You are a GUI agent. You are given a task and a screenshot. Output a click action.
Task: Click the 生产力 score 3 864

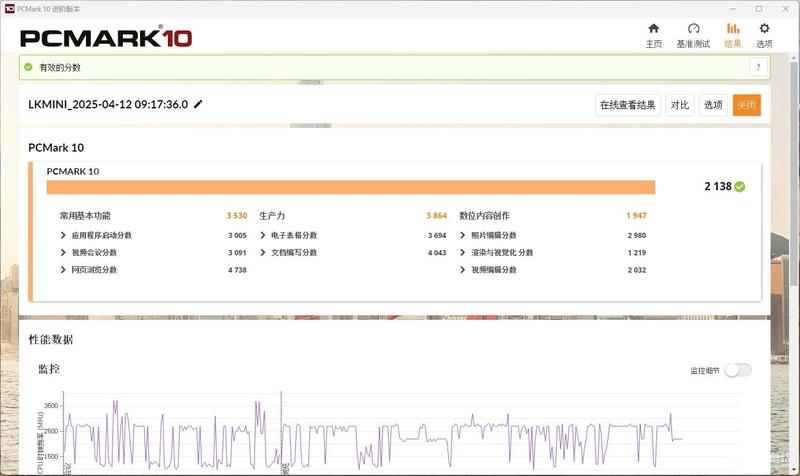pos(436,216)
